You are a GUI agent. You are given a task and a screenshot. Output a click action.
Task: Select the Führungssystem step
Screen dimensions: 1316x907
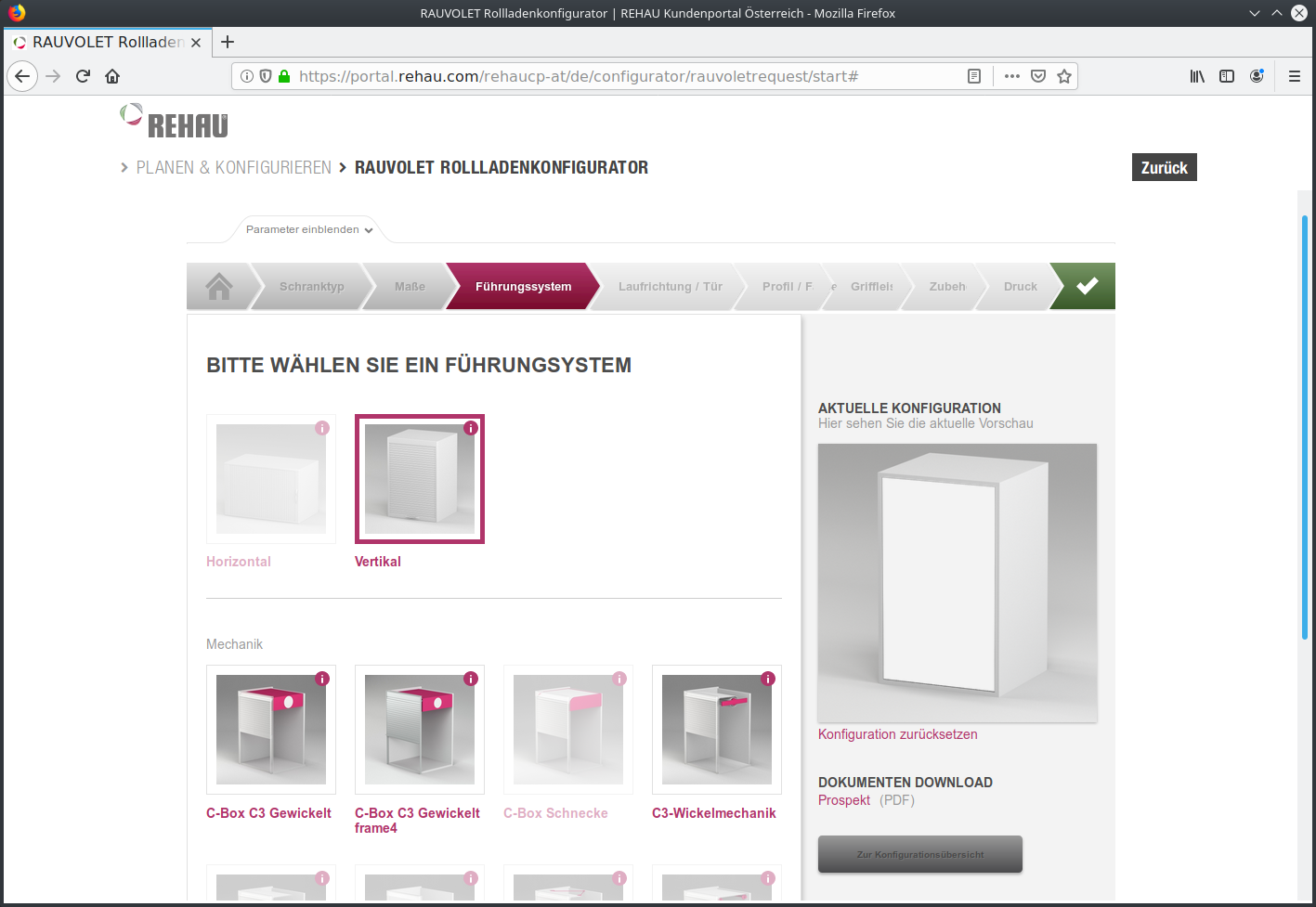point(523,286)
